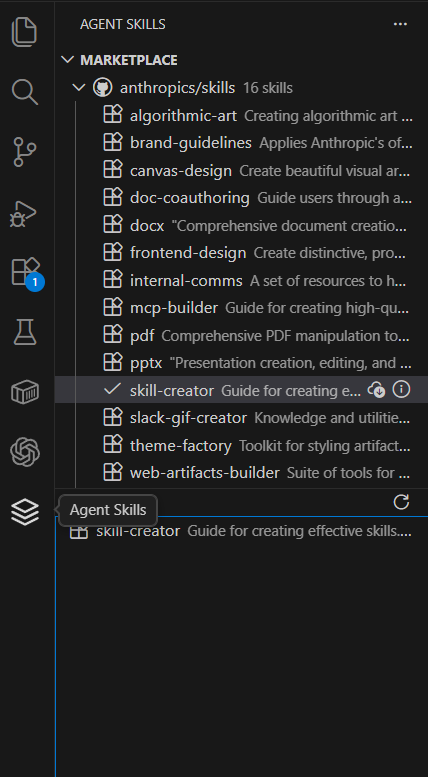The image size is (428, 777).
Task: Select the web-artifacts-builder skill
Action: point(241,473)
